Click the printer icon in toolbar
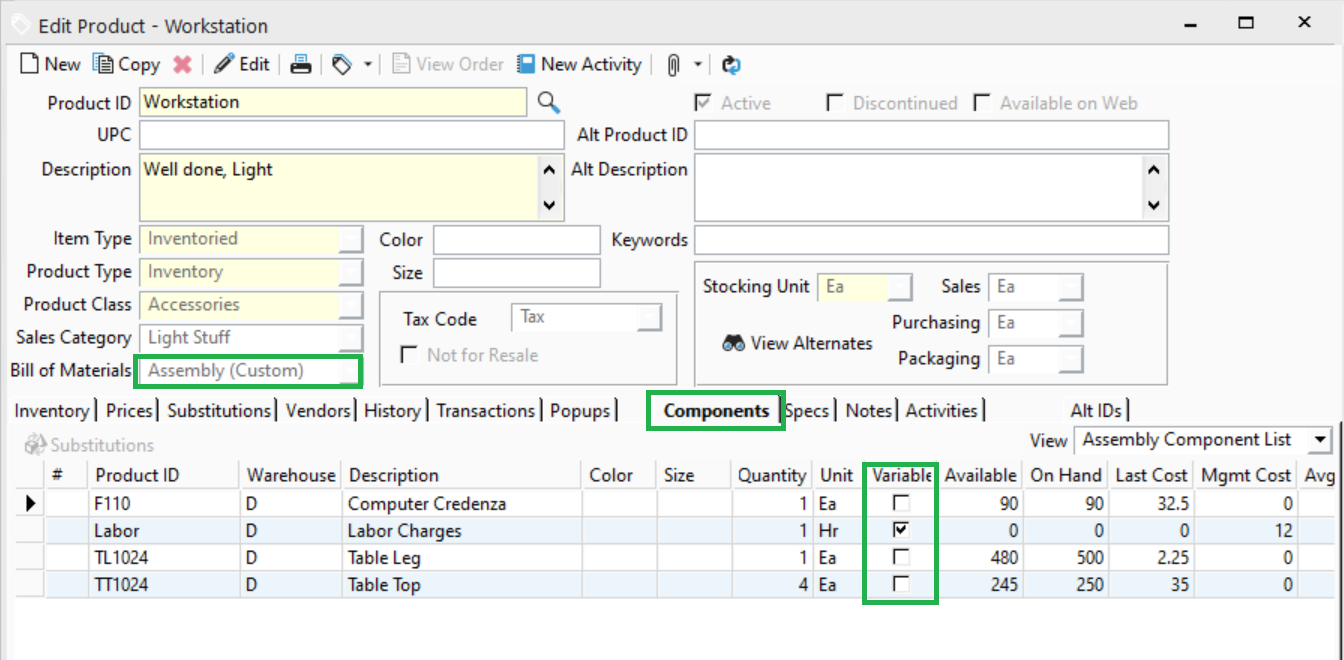 (300, 65)
